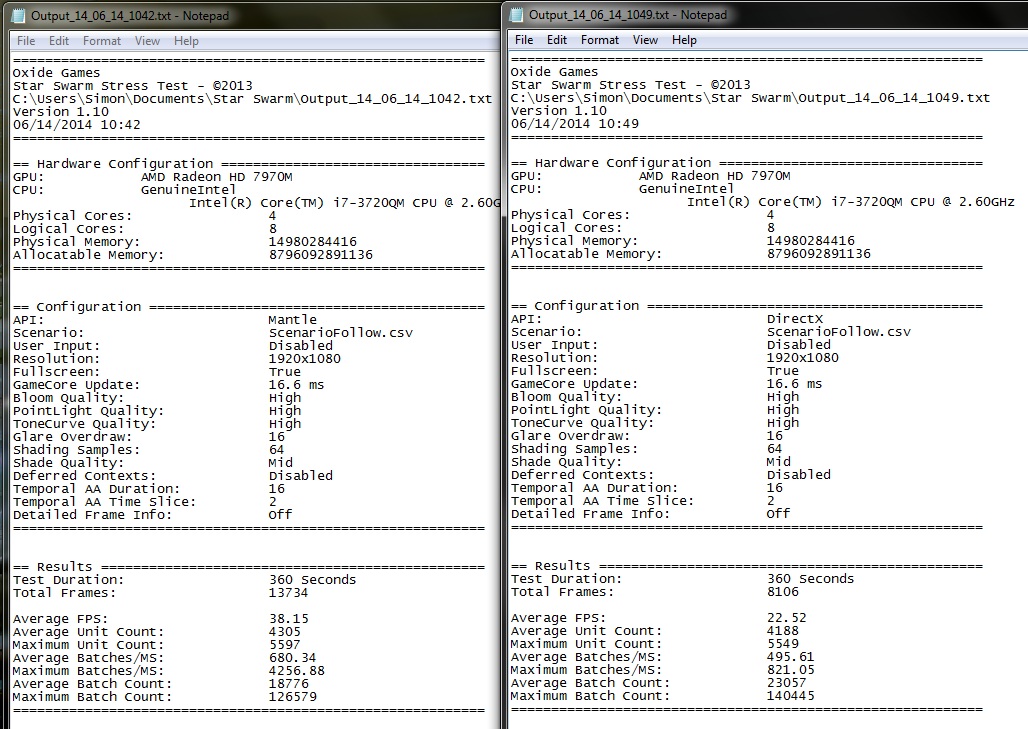
Task: Open Format menu in left Notepad window
Action: (102, 41)
